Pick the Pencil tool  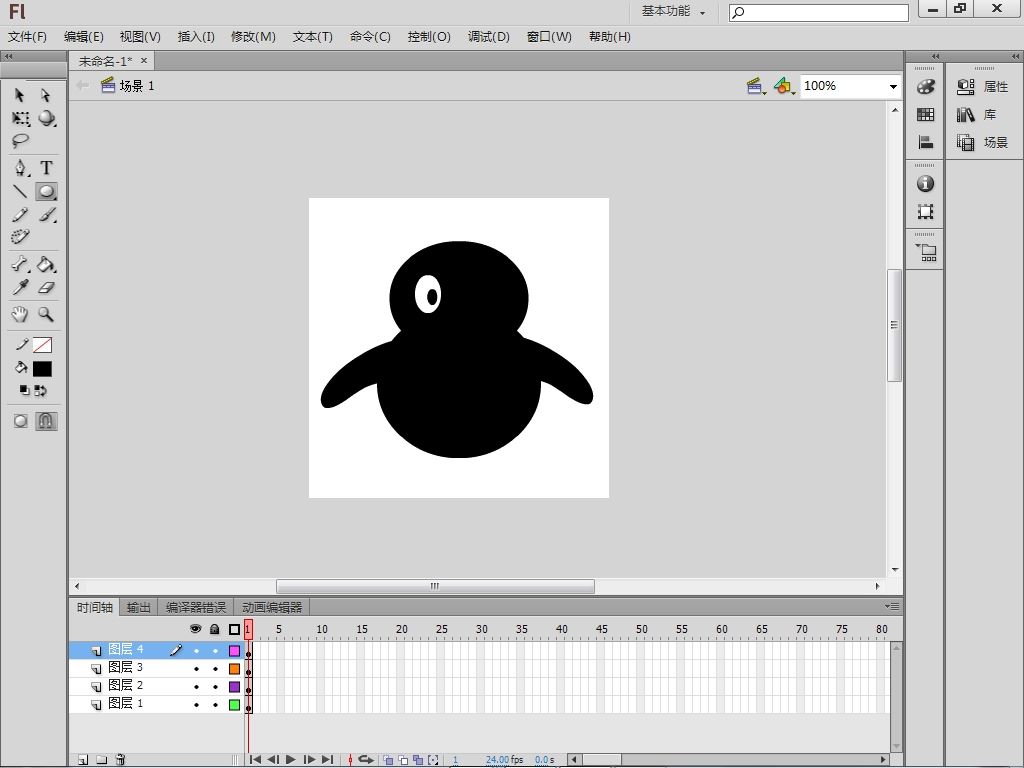[20, 215]
